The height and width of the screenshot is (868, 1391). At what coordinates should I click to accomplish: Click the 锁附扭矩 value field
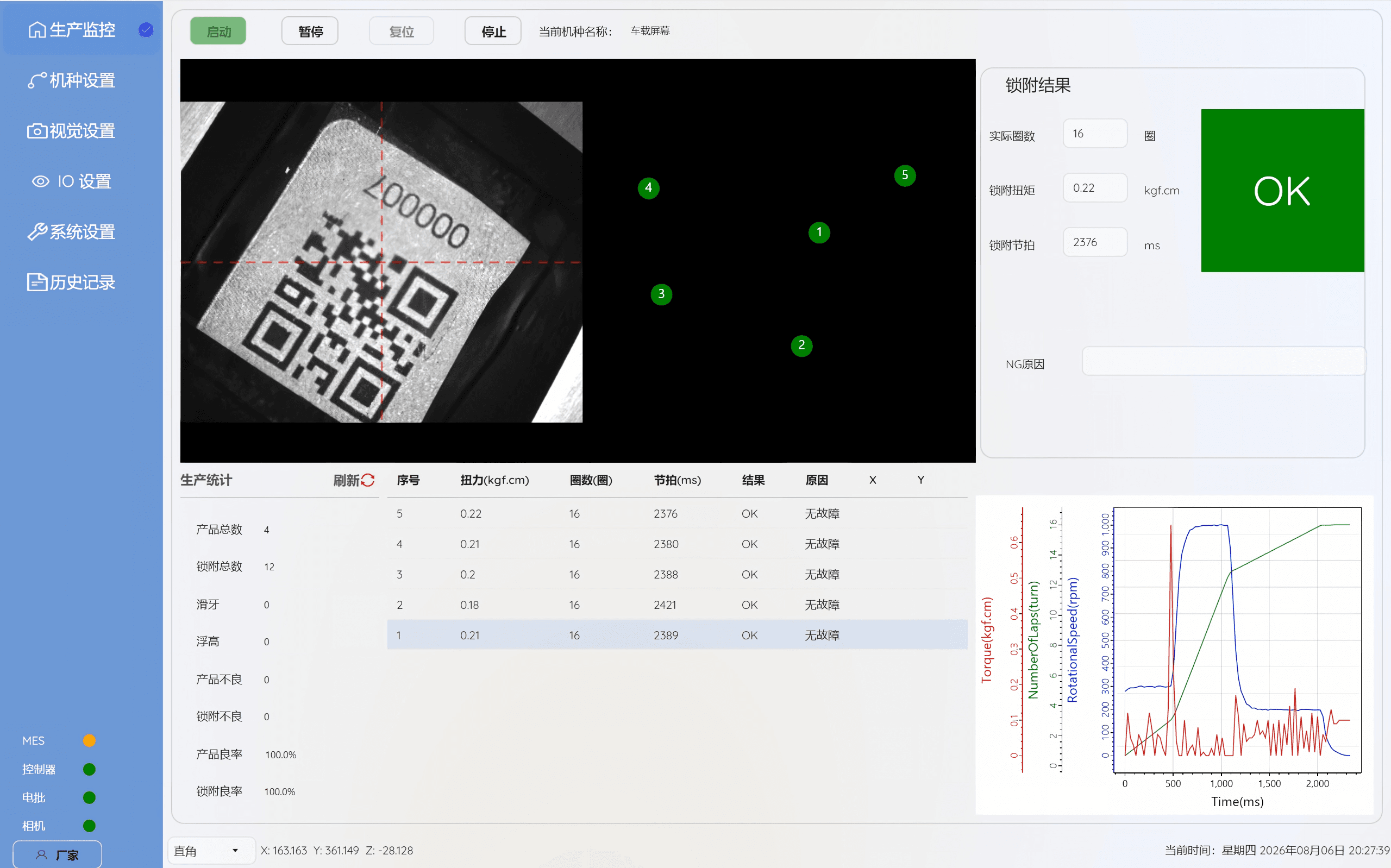pyautogui.click(x=1095, y=188)
